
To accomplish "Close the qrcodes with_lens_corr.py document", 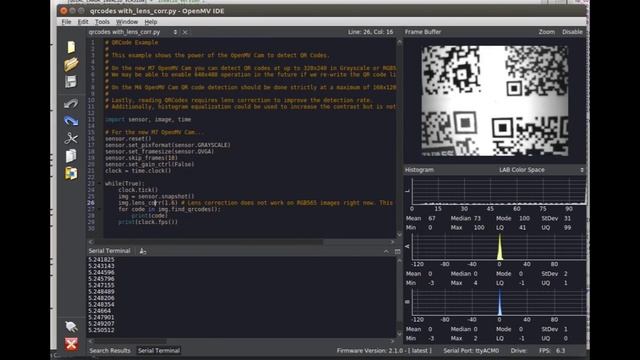I will coord(185,32).
